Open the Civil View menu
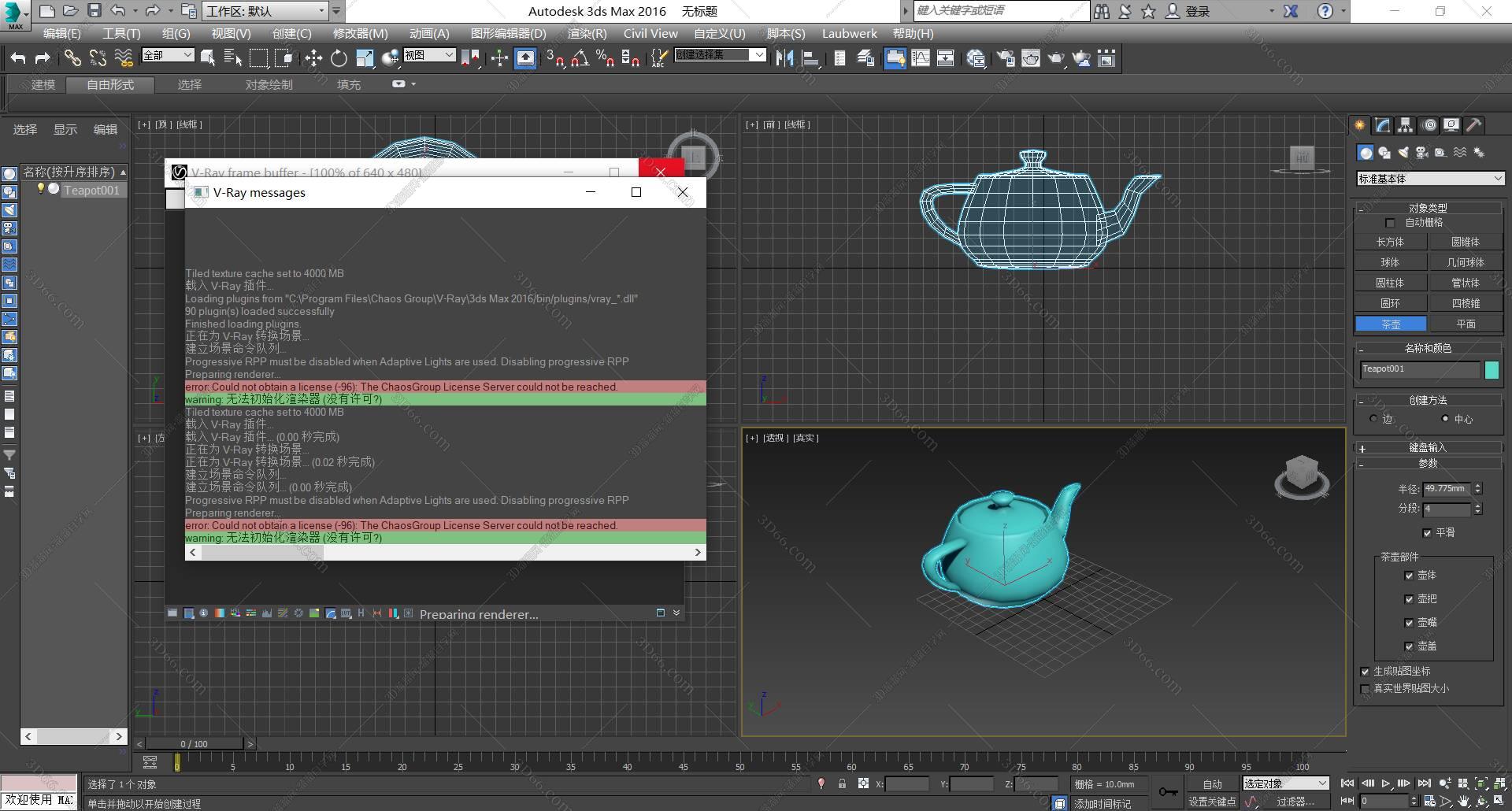Screen dimensions: 1512x811 tap(650, 33)
